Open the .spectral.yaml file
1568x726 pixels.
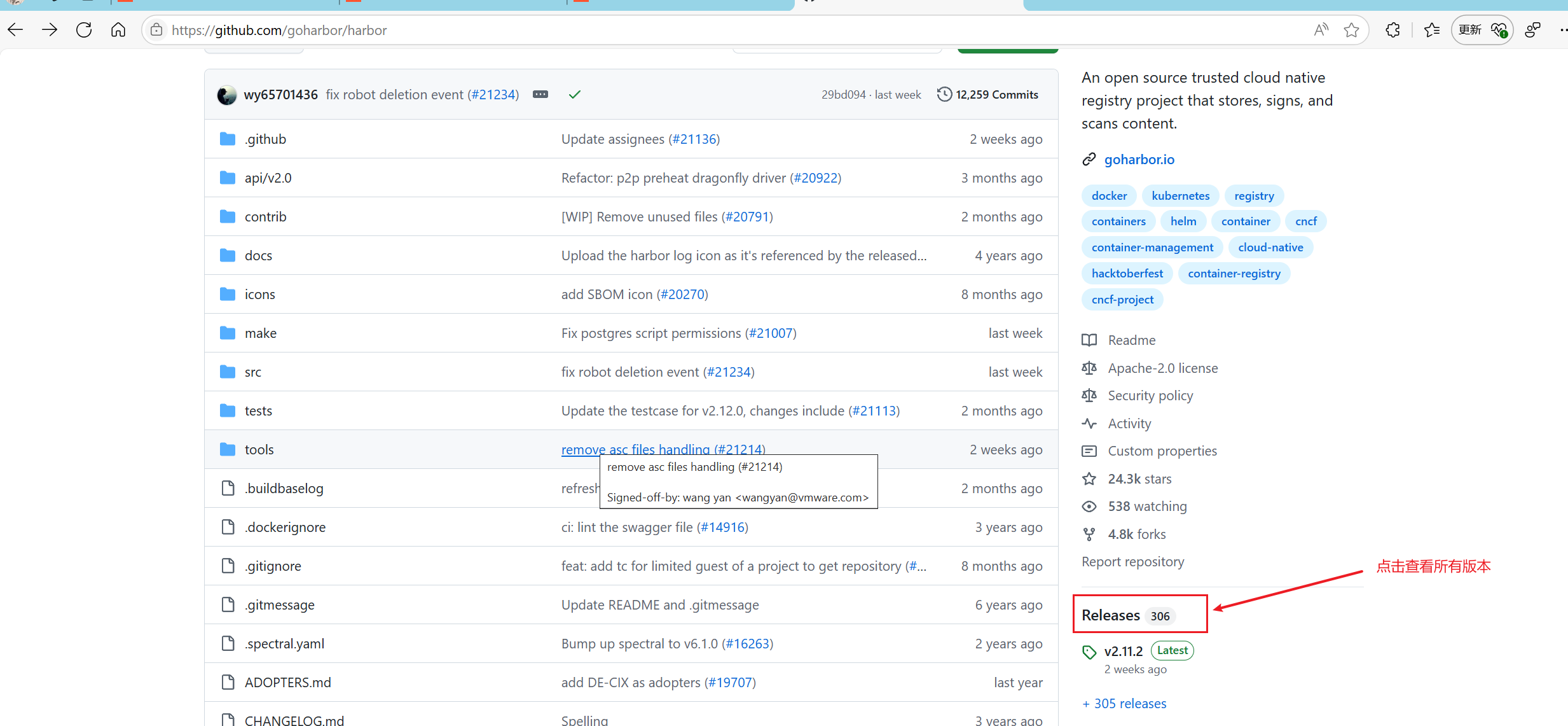click(285, 644)
